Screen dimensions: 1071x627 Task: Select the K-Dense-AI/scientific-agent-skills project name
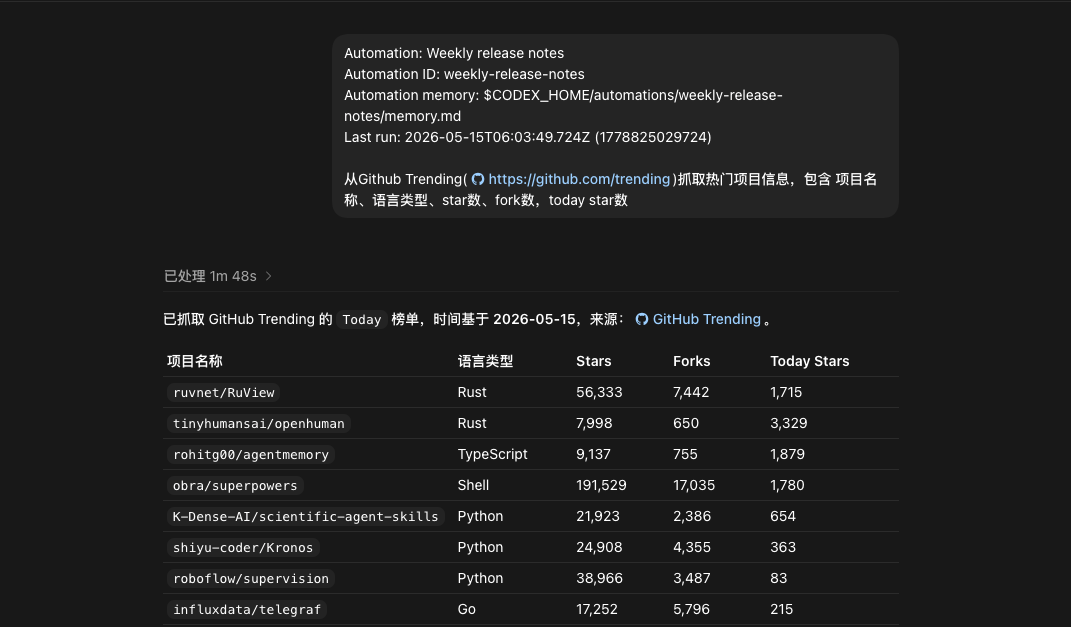[x=305, y=516]
